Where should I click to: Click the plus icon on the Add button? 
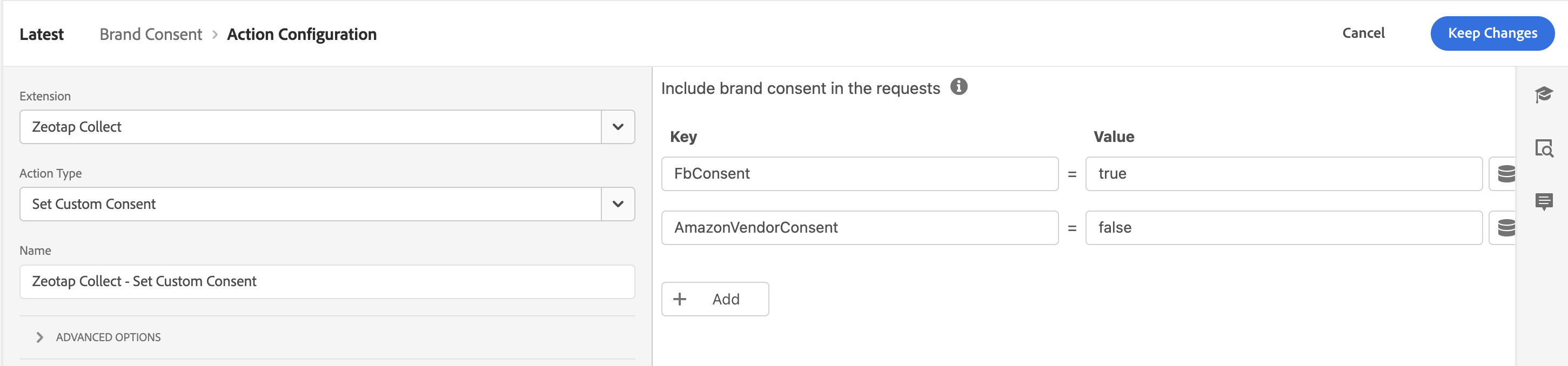(x=679, y=299)
